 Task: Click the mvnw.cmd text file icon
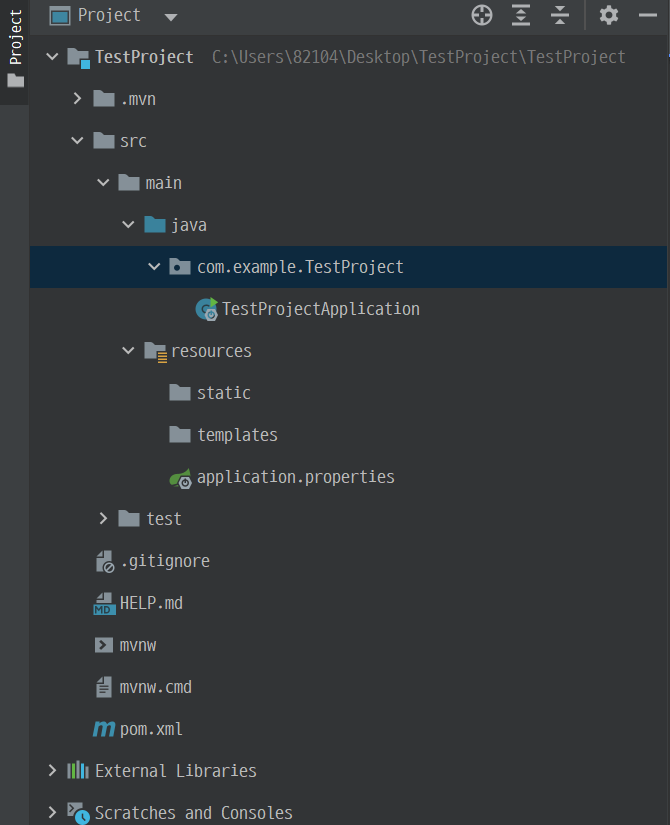pos(104,687)
